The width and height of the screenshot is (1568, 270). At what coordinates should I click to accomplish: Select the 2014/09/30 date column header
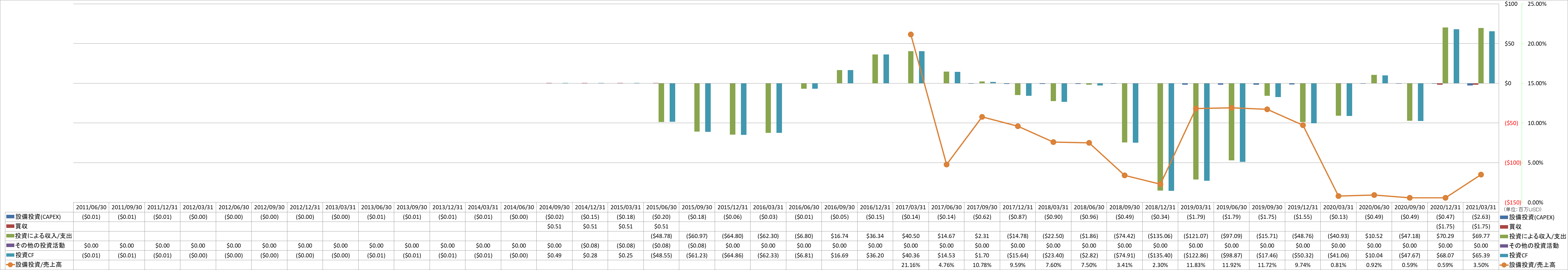(555, 207)
